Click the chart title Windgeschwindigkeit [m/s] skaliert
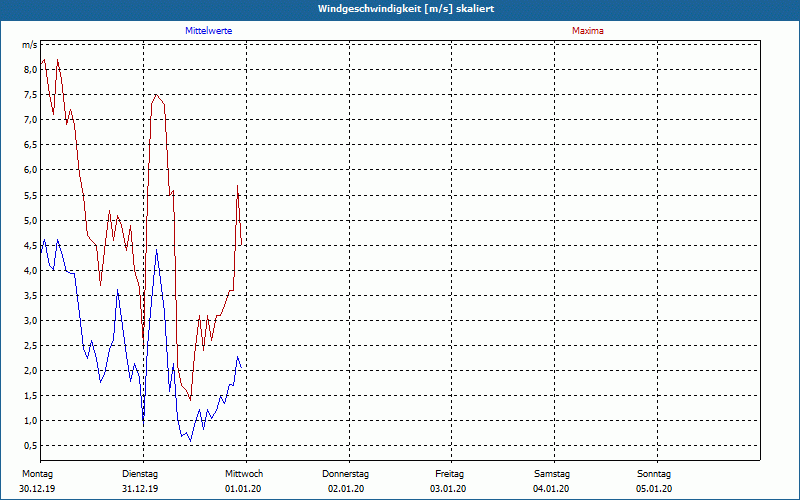This screenshot has height=500, width=800. tap(406, 9)
